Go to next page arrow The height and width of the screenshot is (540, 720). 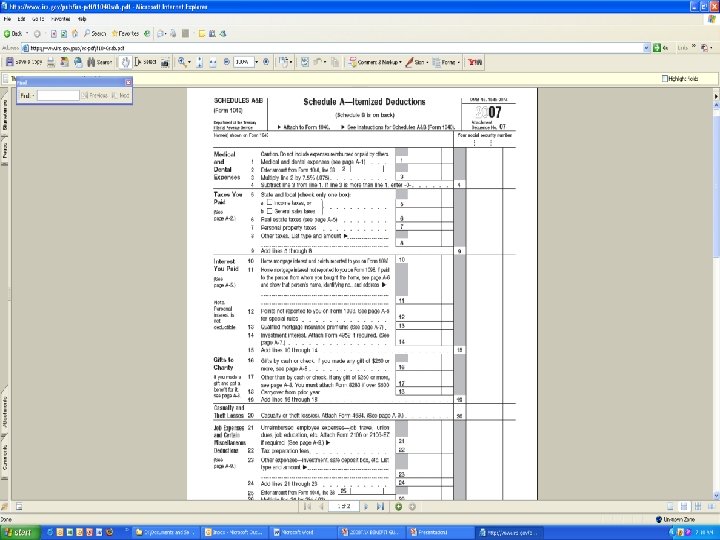[x=366, y=506]
